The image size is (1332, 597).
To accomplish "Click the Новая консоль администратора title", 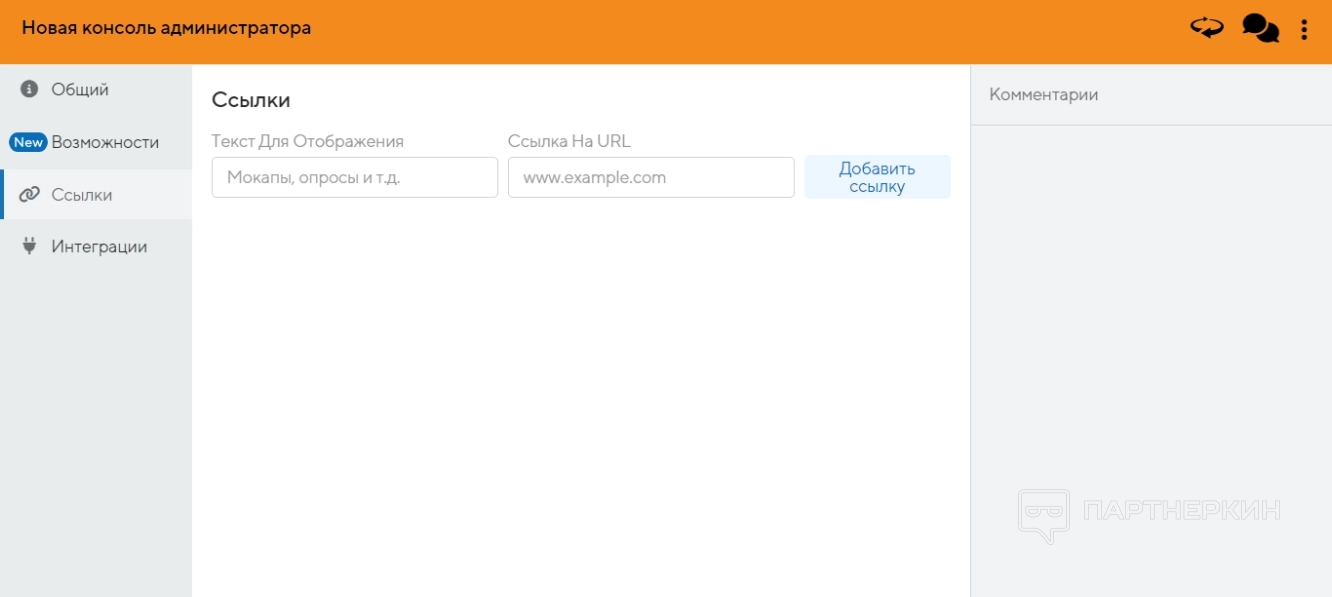I will coord(166,28).
